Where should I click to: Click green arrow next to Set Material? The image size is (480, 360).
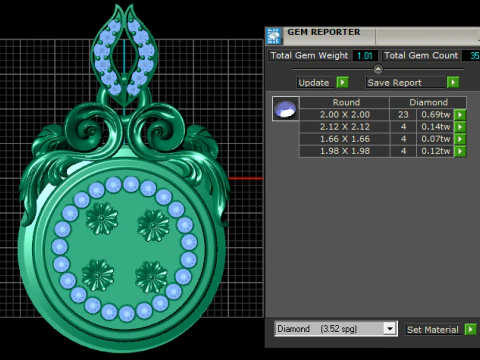[470, 330]
